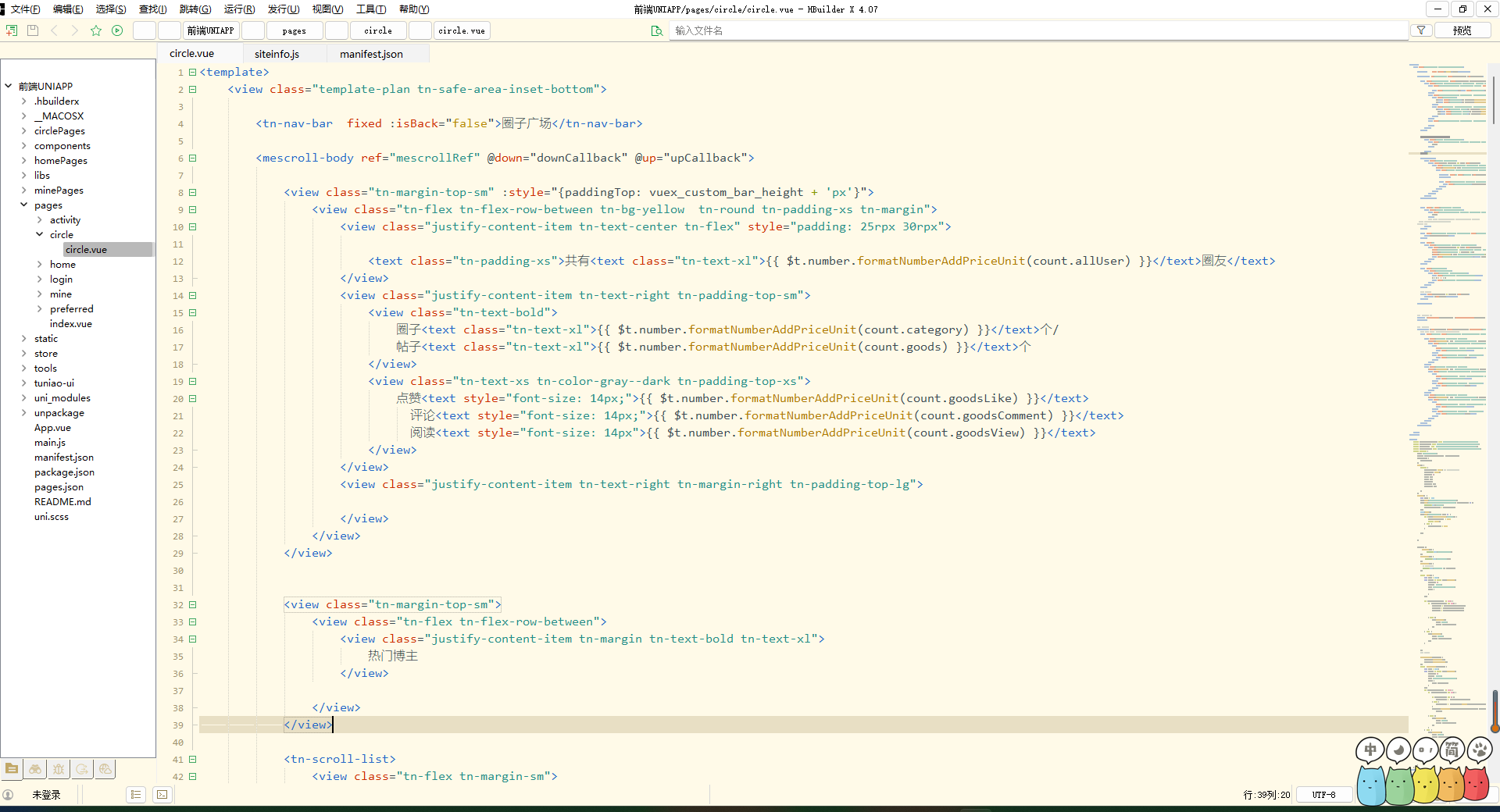
Task: Collapse code fold marker at line 32
Action: (x=192, y=604)
